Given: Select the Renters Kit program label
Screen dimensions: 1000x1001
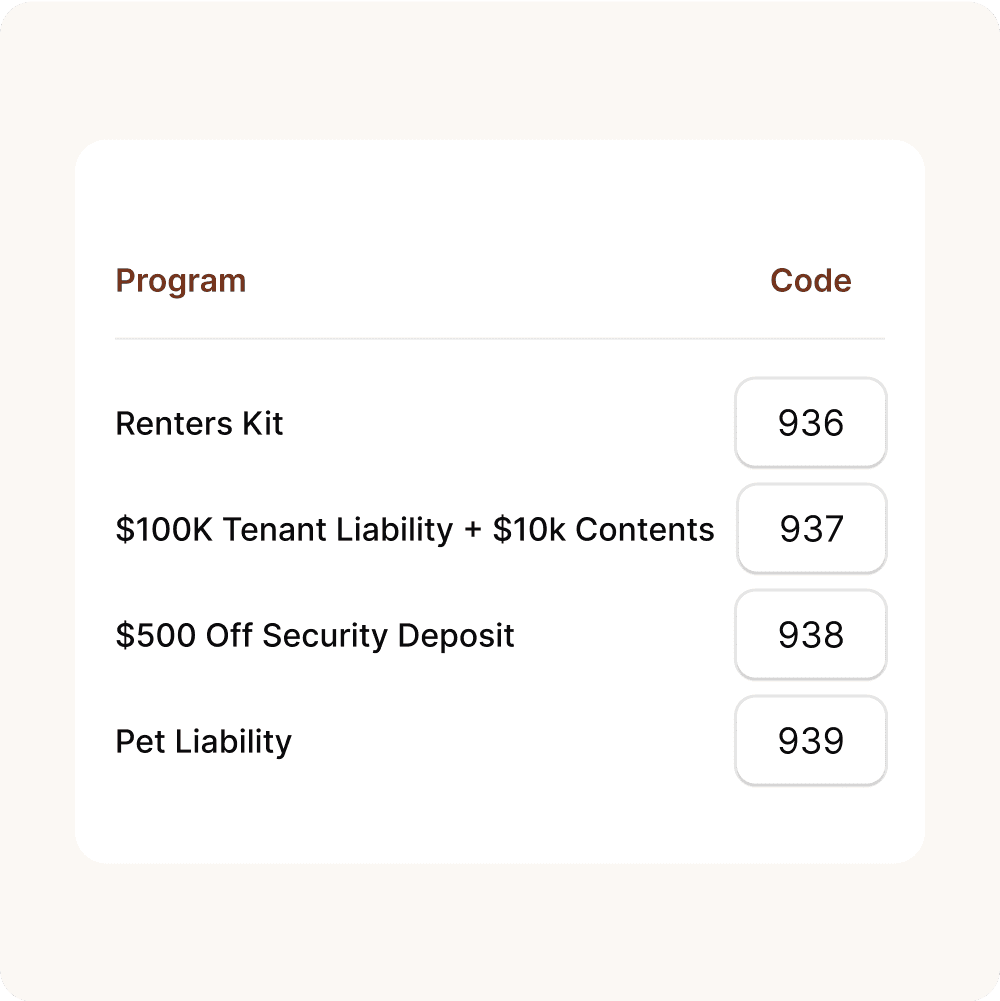Looking at the screenshot, I should tap(200, 424).
